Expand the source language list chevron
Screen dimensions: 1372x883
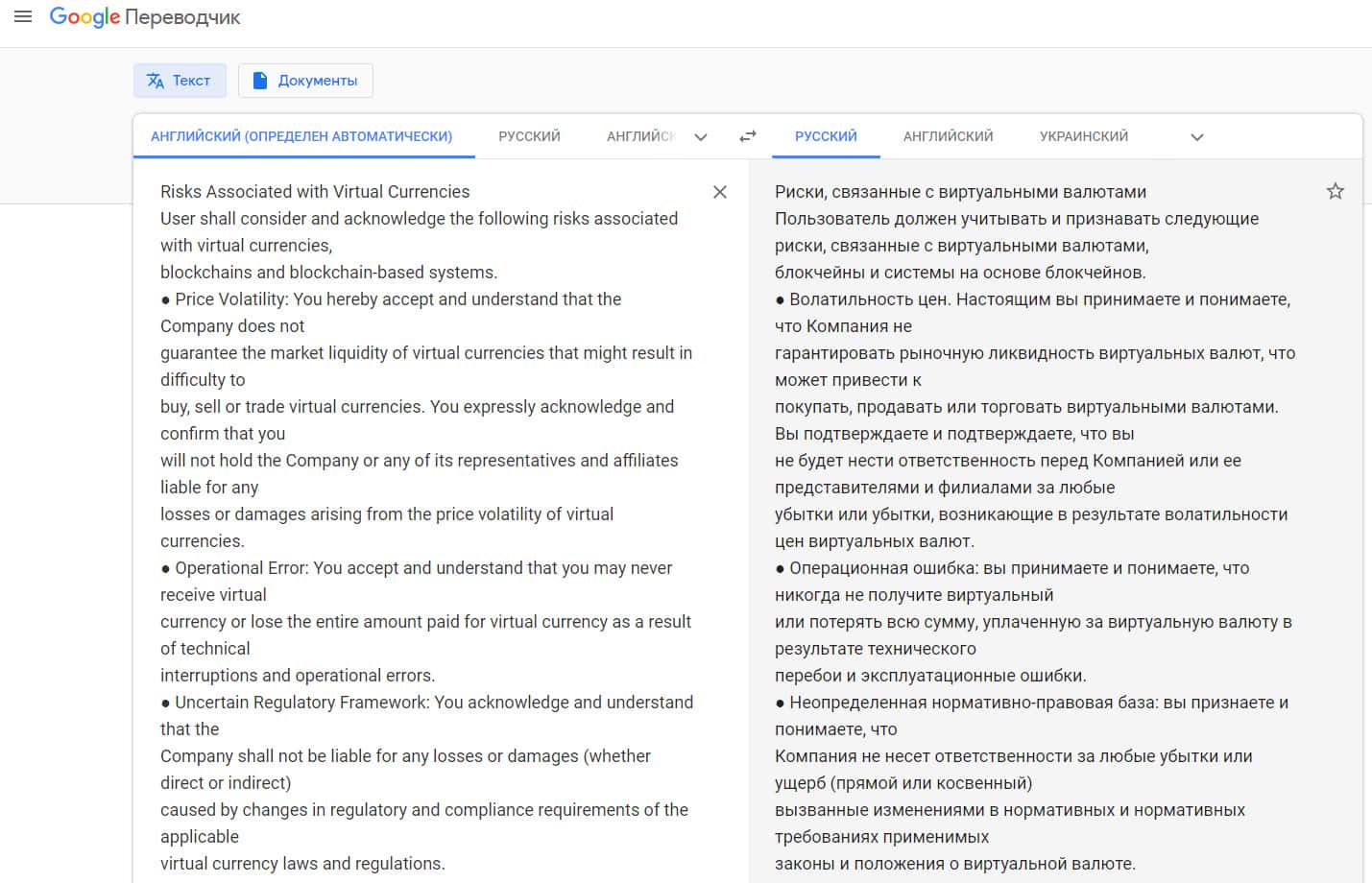701,136
